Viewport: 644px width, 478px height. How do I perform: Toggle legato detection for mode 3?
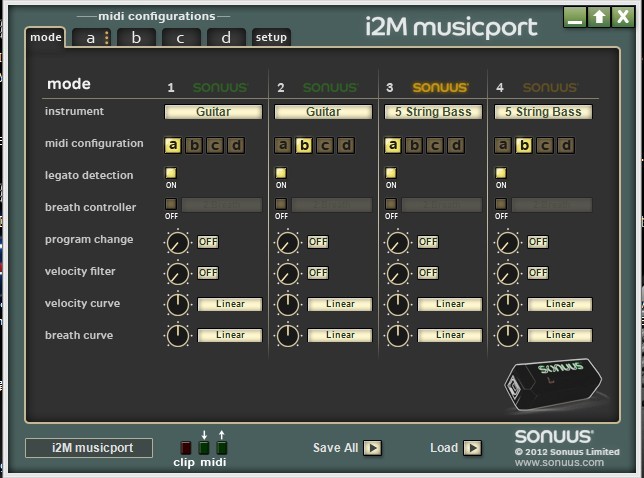pos(391,172)
